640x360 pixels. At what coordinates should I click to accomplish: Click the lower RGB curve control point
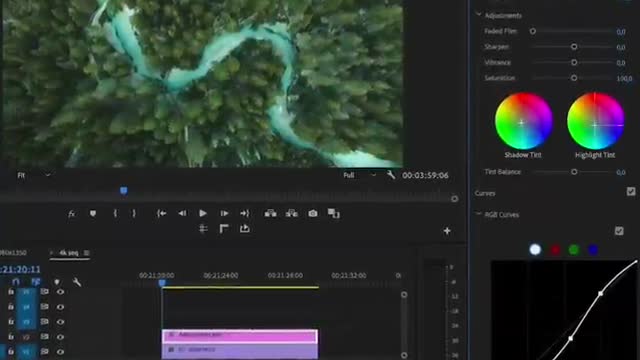pos(571,338)
